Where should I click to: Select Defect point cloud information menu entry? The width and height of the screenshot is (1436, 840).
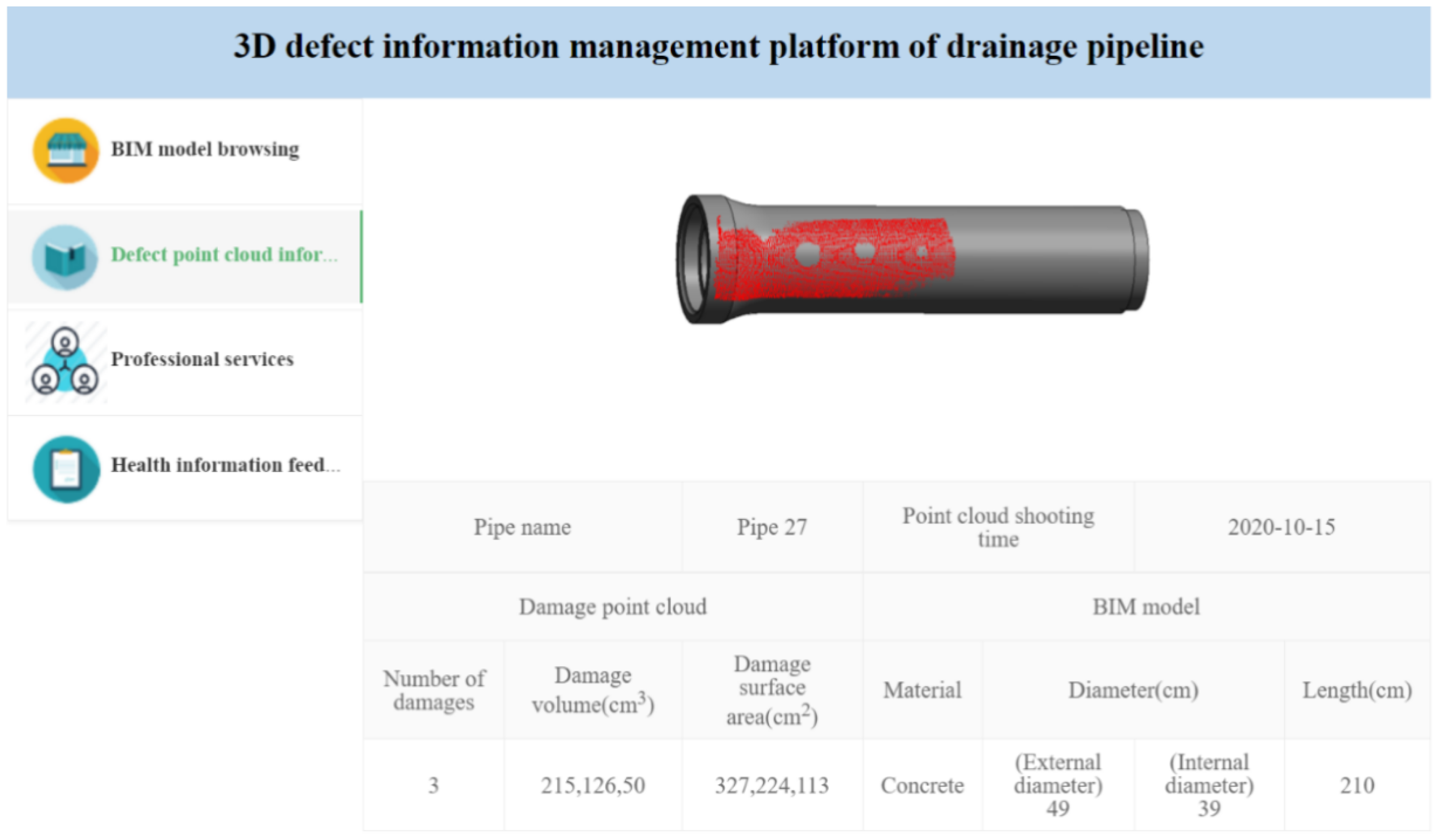coord(224,255)
